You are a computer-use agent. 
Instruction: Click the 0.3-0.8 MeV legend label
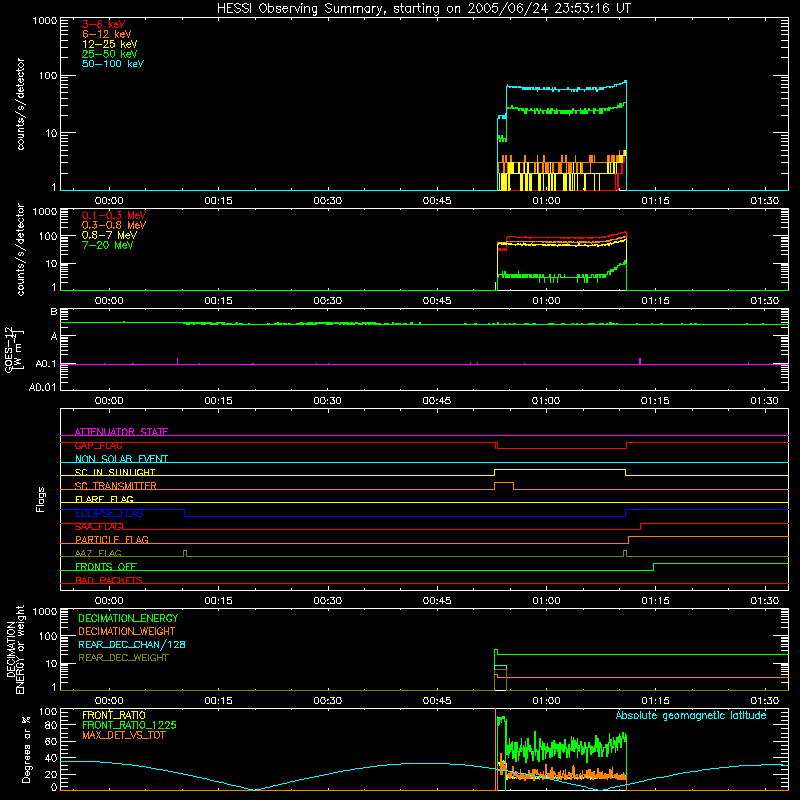(x=114, y=225)
